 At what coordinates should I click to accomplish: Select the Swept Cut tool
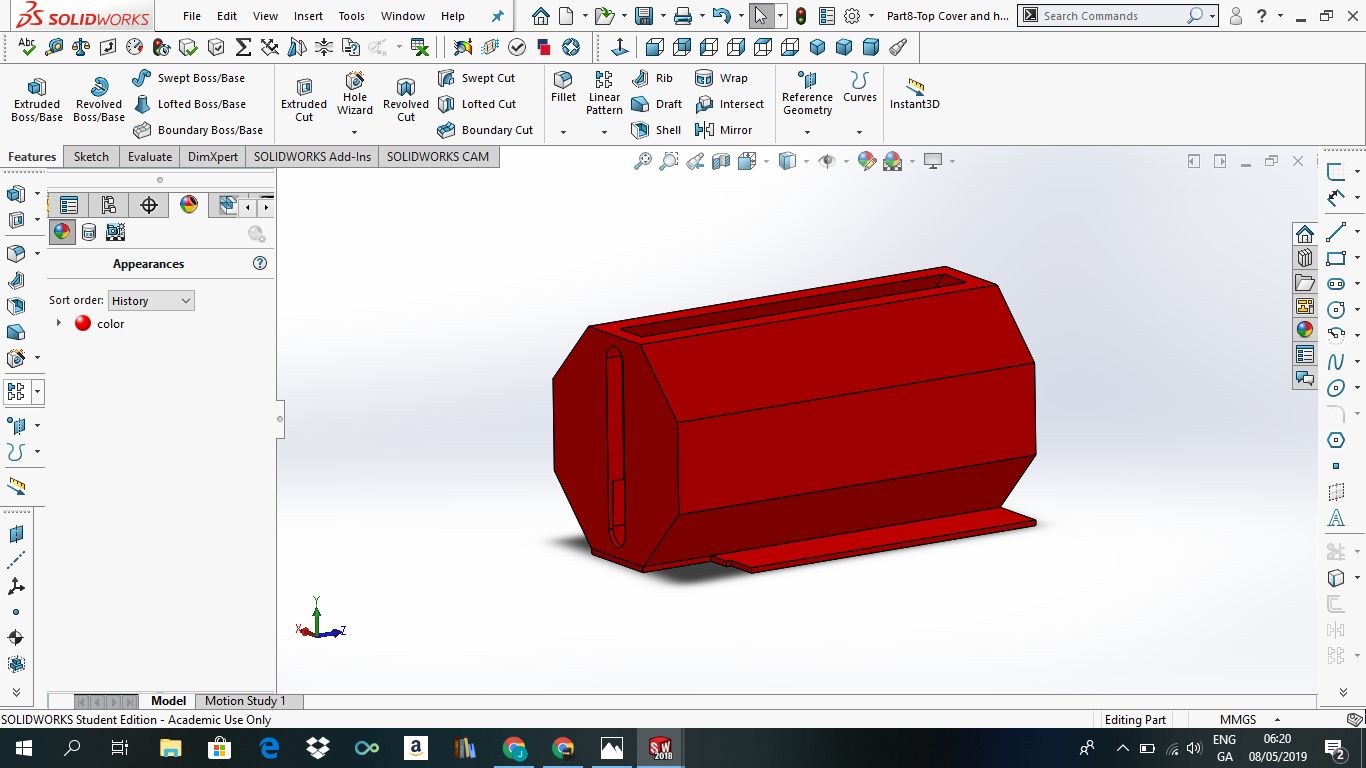coord(477,78)
